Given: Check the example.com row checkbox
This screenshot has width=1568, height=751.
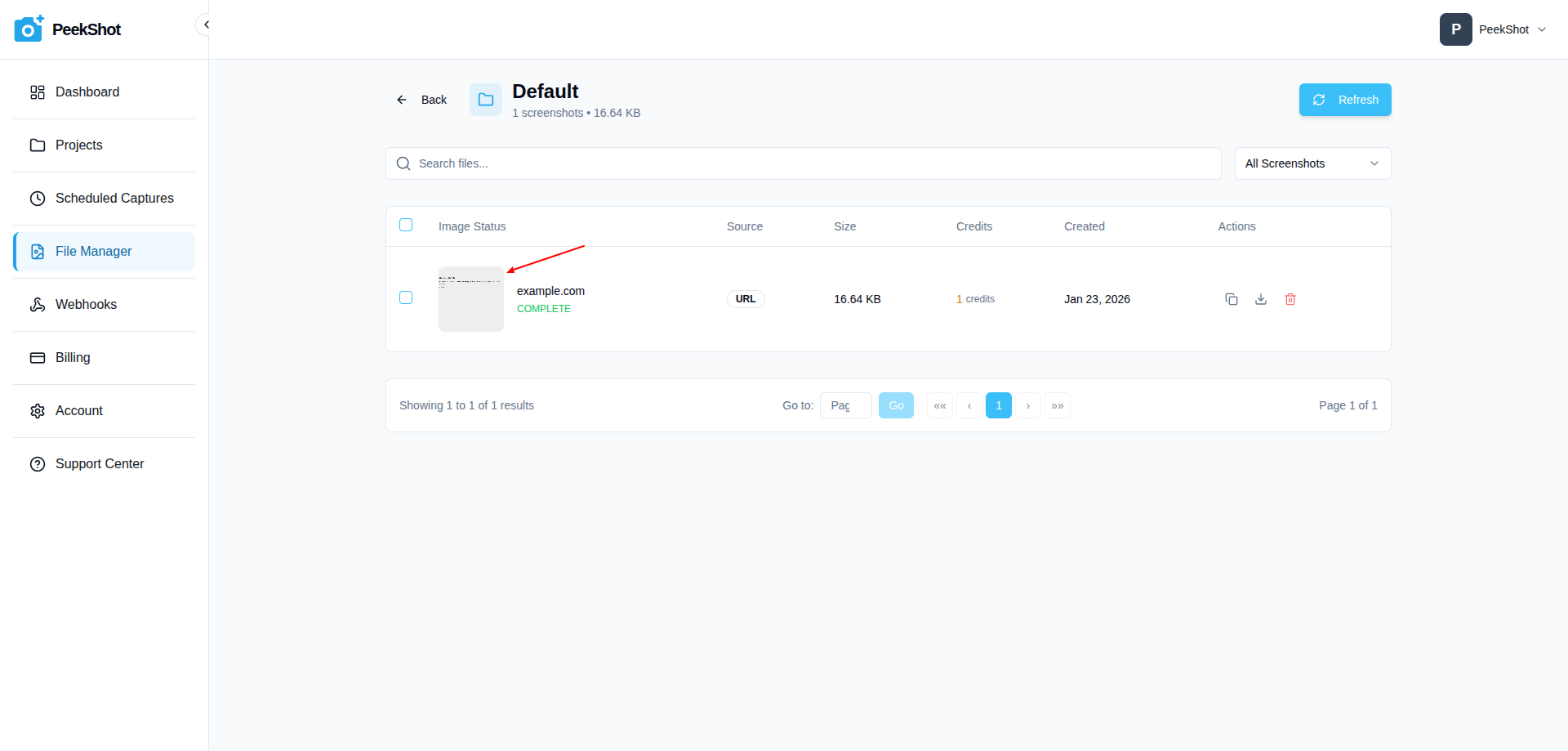Looking at the screenshot, I should [406, 297].
